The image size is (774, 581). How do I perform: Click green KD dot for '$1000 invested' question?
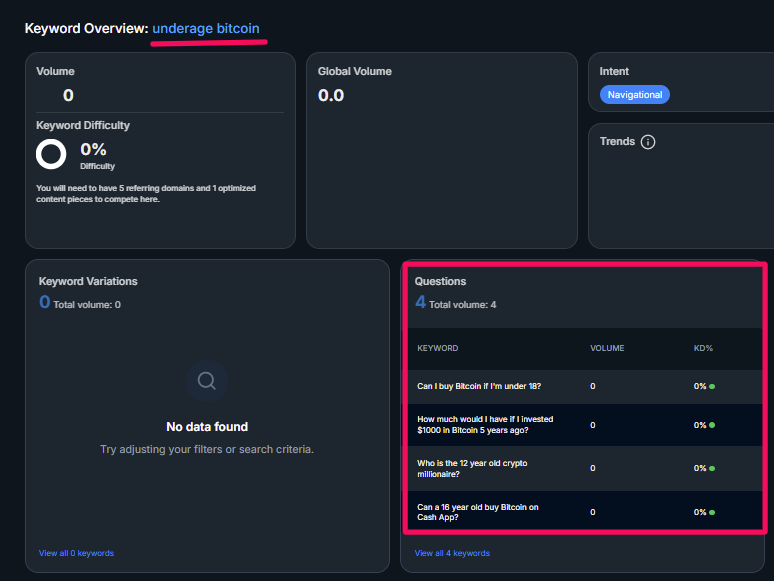(712, 425)
